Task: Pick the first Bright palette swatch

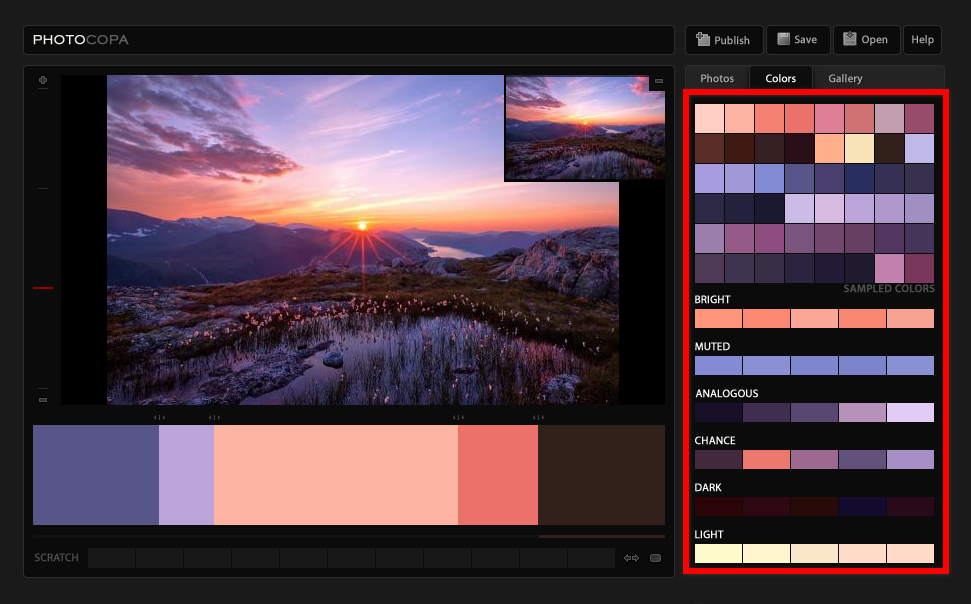Action: click(718, 319)
